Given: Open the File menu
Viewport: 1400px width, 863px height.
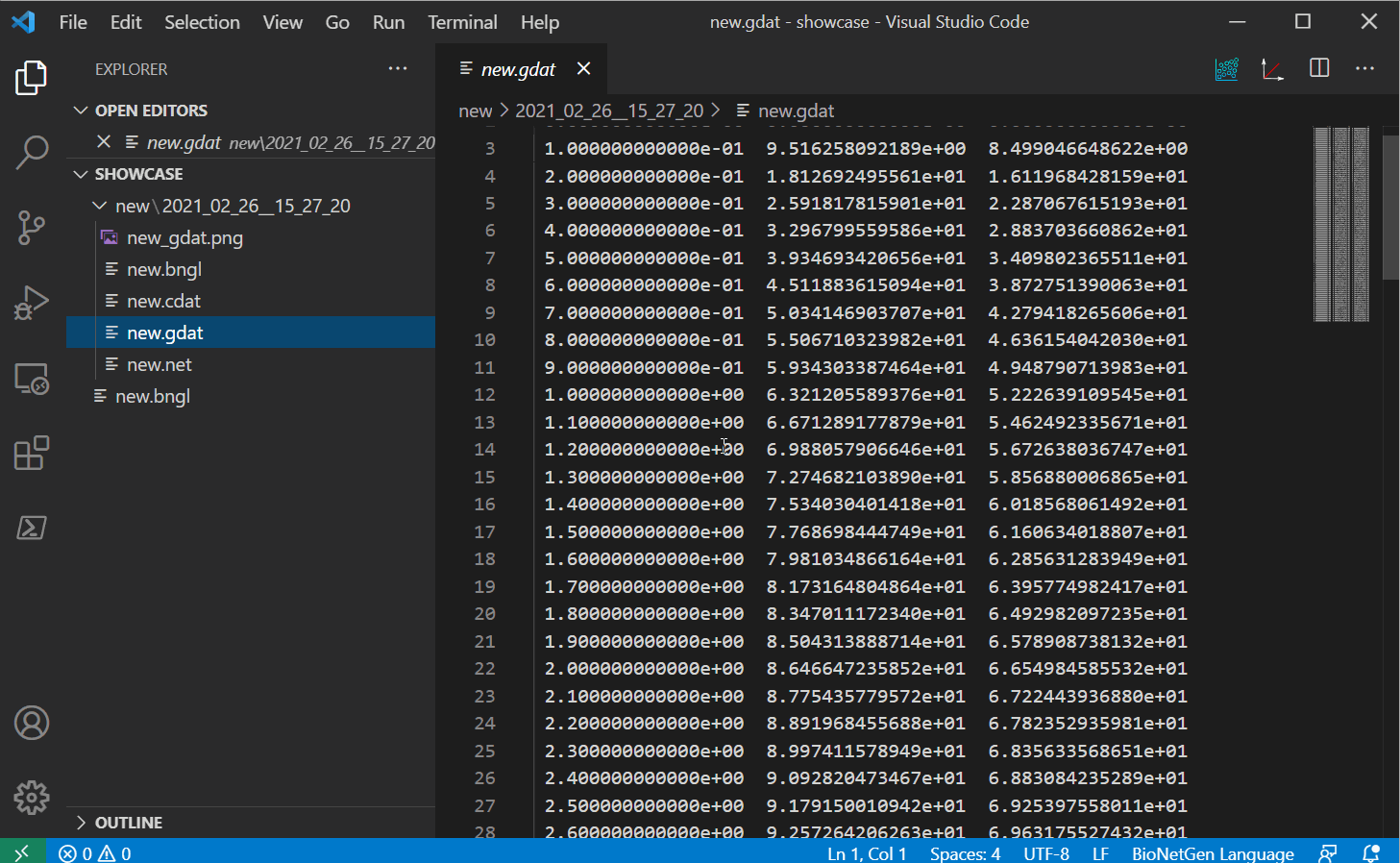Looking at the screenshot, I should coord(73,22).
